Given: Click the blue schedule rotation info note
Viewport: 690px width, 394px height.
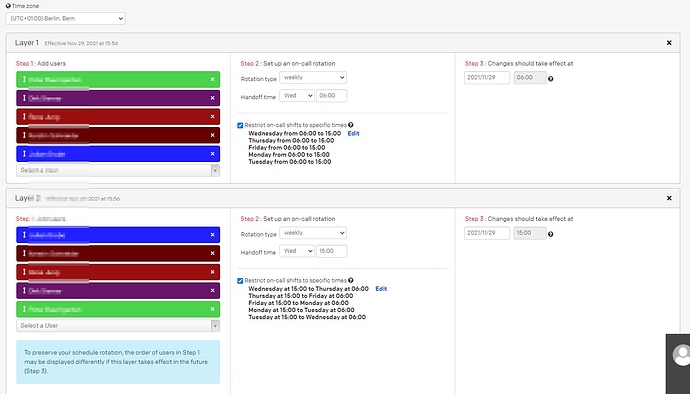Looking at the screenshot, I should click(118, 362).
